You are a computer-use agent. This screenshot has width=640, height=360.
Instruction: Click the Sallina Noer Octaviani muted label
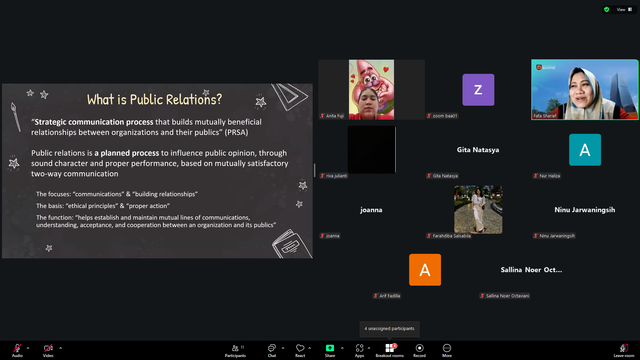[504, 296]
